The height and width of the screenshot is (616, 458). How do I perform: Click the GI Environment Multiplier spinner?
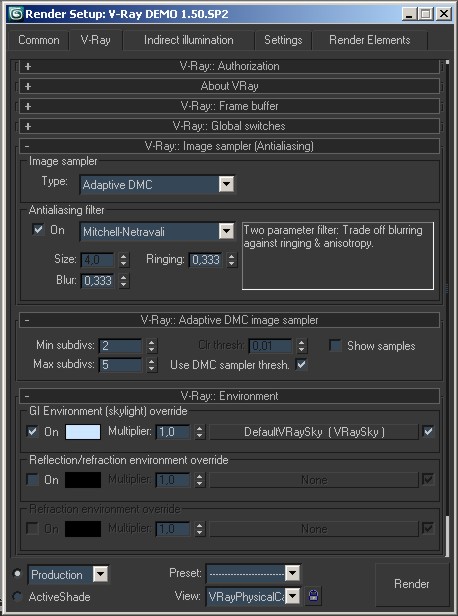[x=200, y=432]
